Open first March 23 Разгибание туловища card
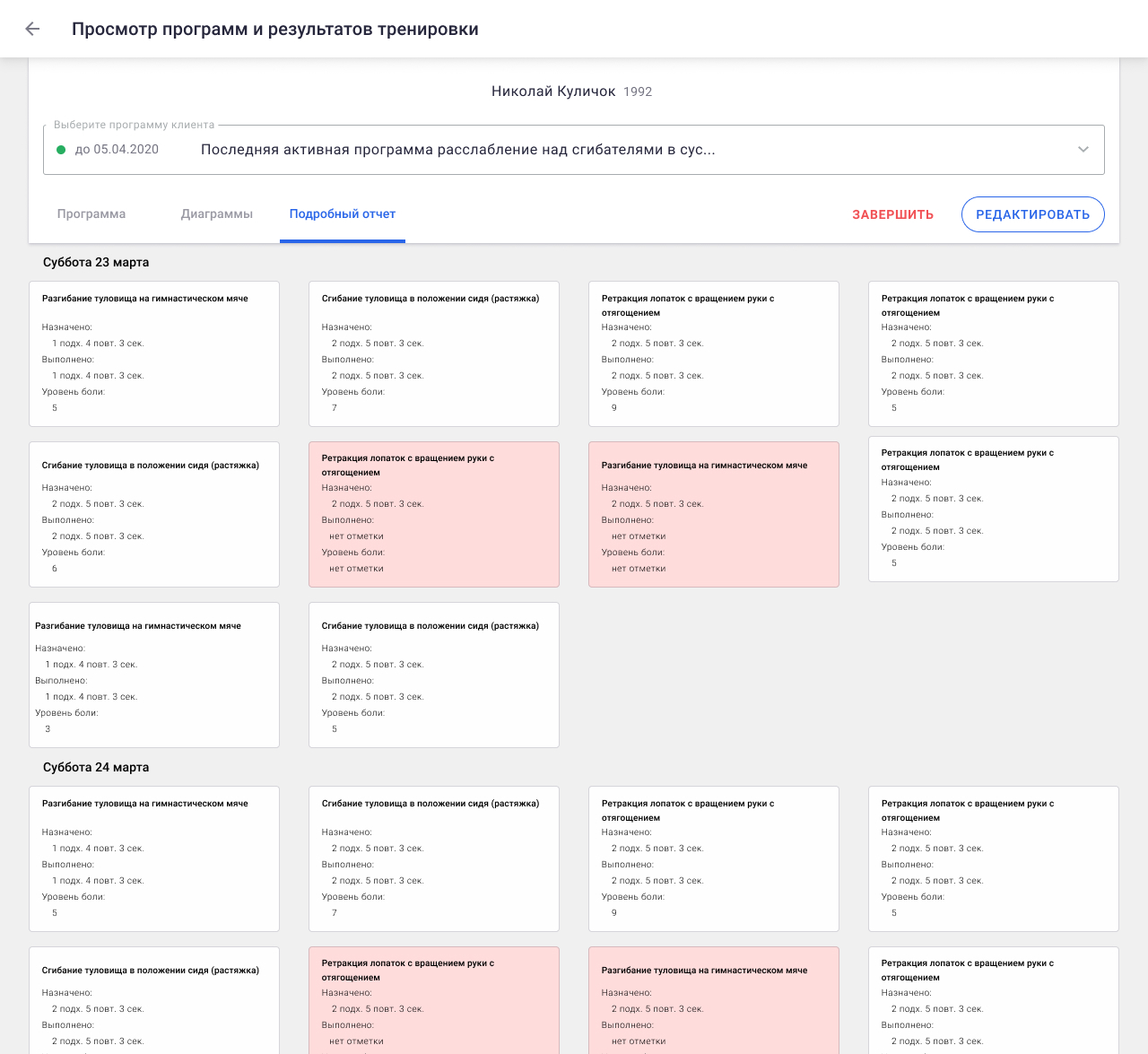This screenshot has height=1054, width=1148. point(154,353)
